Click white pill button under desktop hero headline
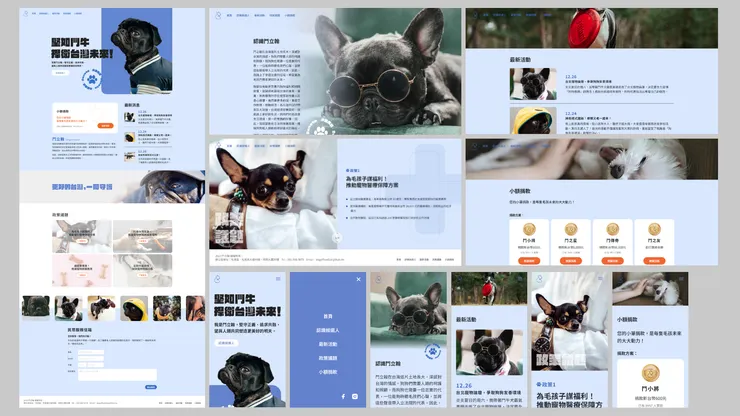The image size is (740, 416). (x=60, y=73)
